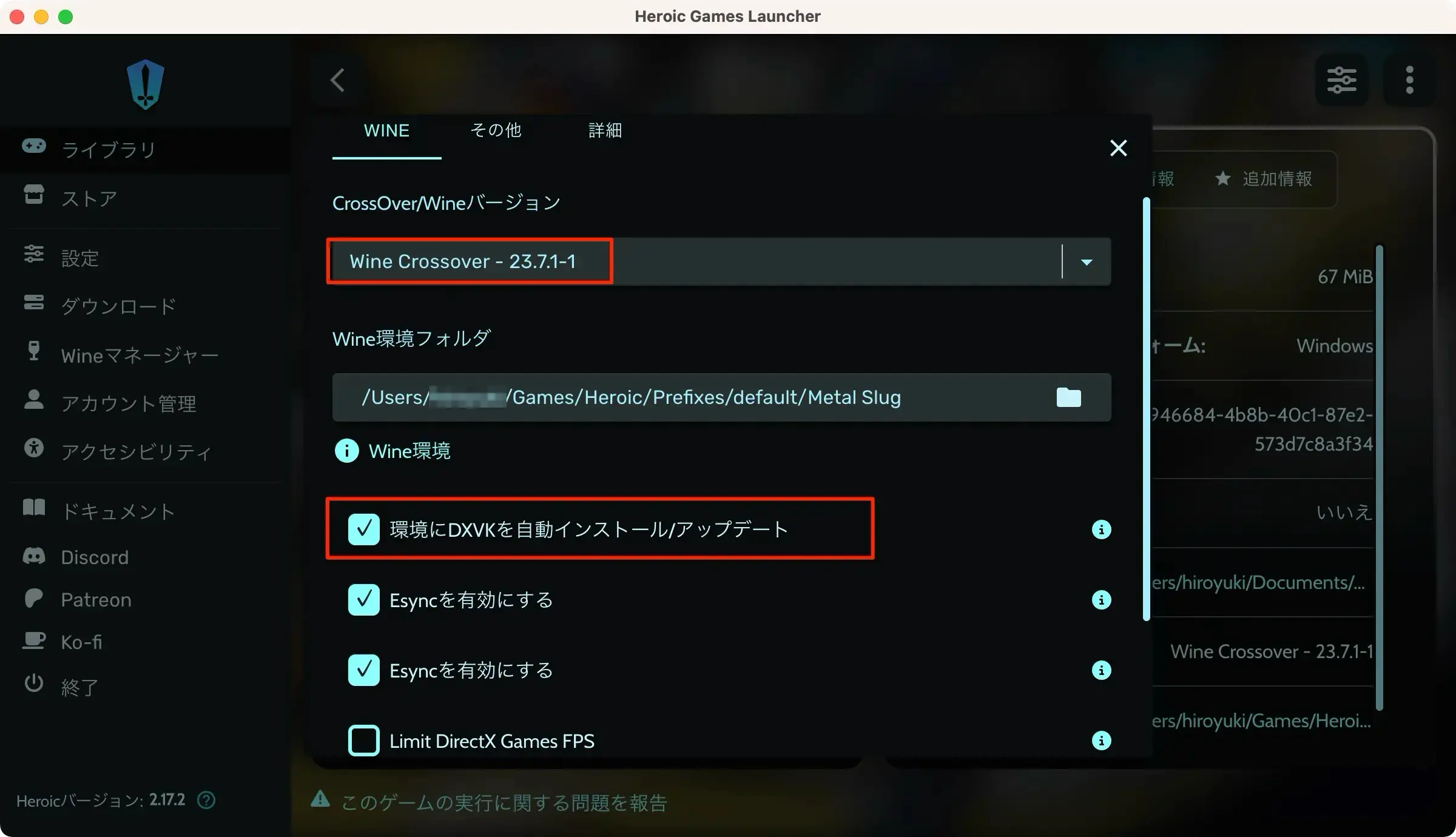Switch to the その他 tab

click(x=496, y=131)
